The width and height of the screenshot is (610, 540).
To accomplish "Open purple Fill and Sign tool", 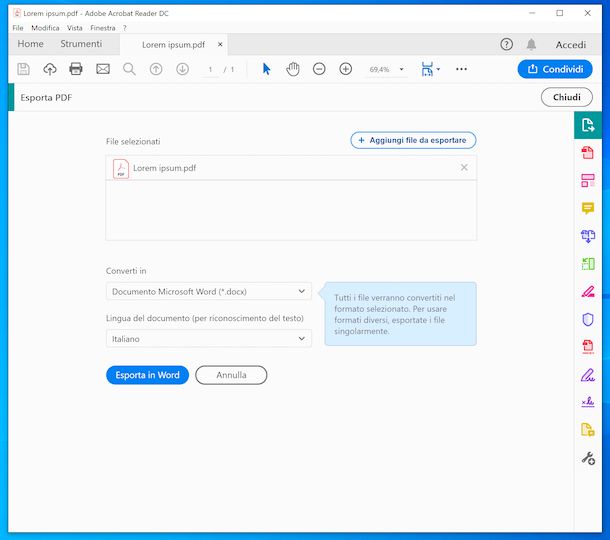I will tap(588, 375).
